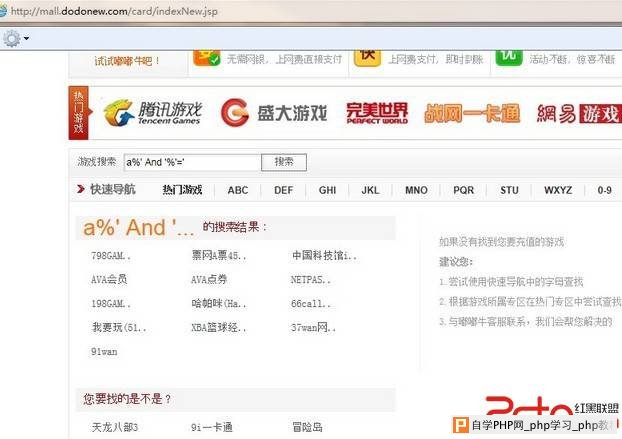Open Tencent Games logo

point(153,113)
